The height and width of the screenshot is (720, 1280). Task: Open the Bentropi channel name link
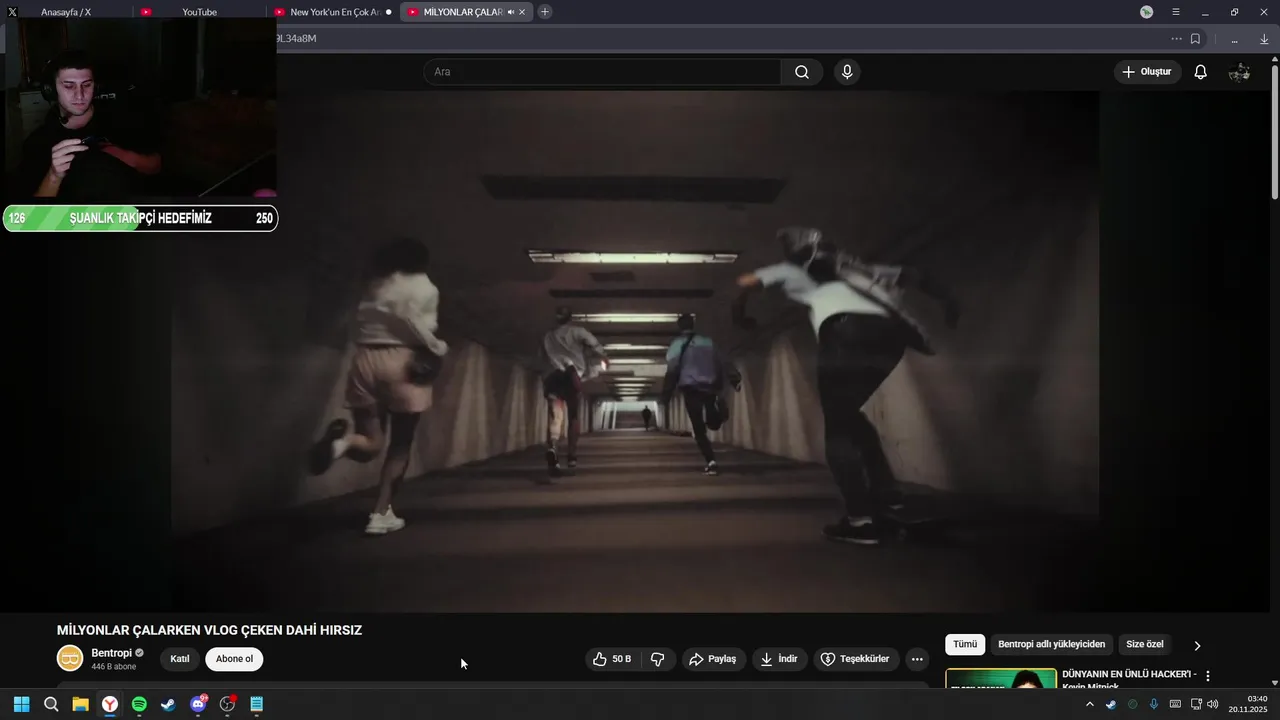[111, 653]
